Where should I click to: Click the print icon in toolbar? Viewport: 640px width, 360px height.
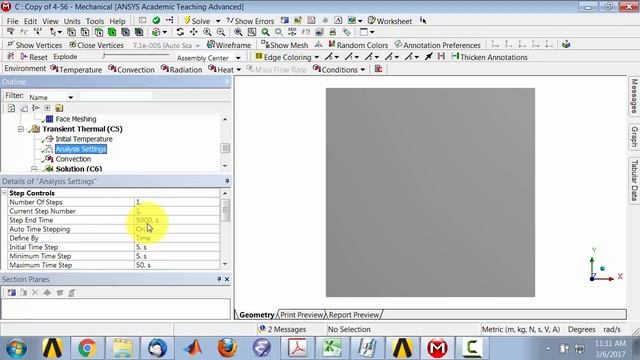point(333,32)
